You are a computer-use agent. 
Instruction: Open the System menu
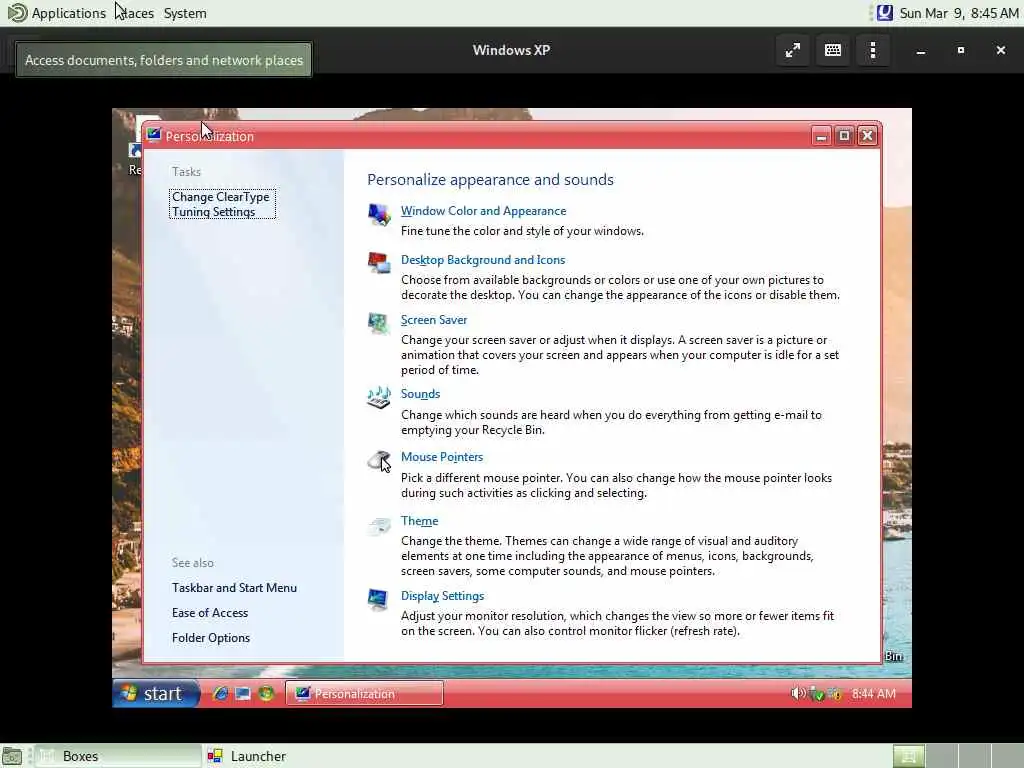[x=185, y=13]
